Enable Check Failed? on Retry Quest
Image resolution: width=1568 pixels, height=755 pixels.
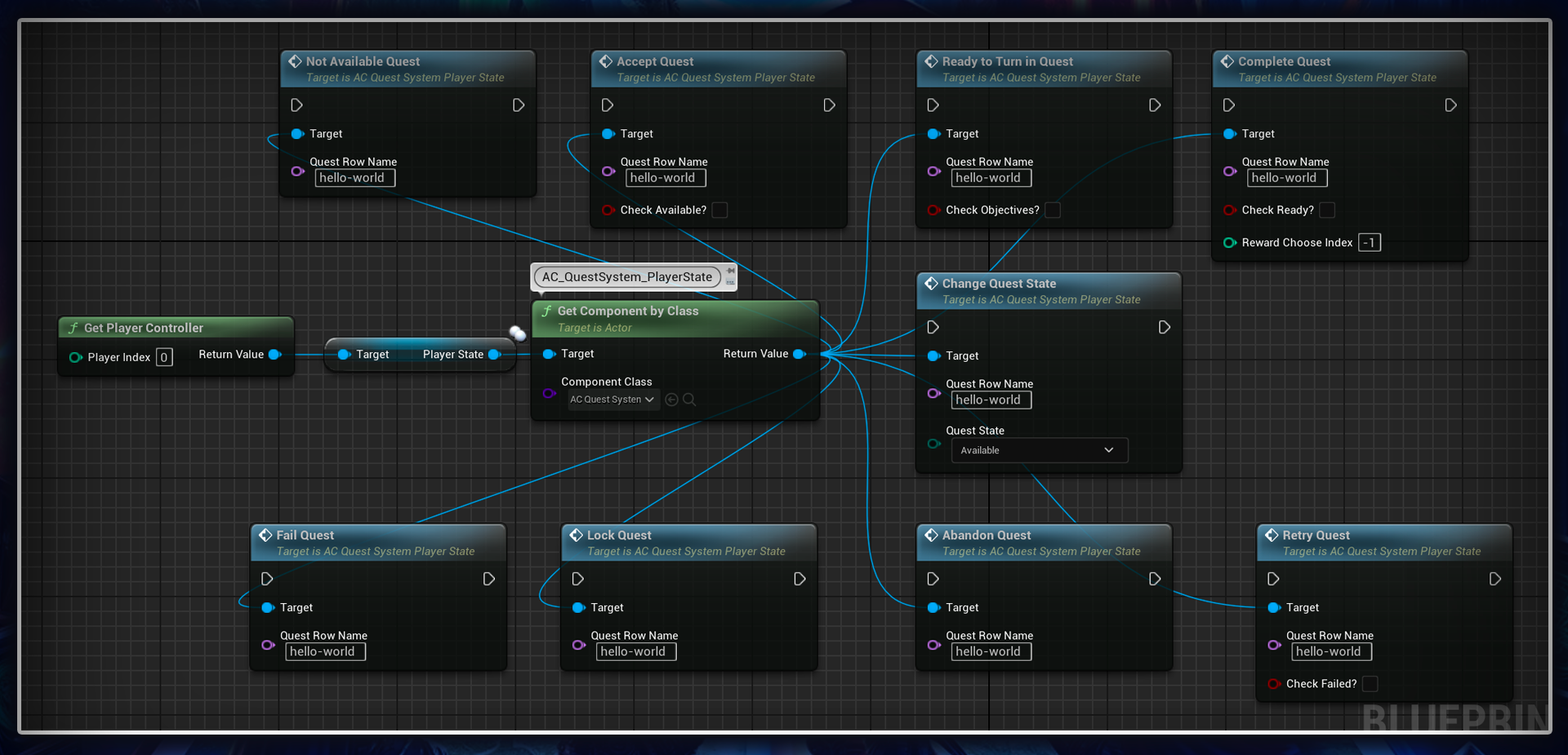coord(1370,684)
